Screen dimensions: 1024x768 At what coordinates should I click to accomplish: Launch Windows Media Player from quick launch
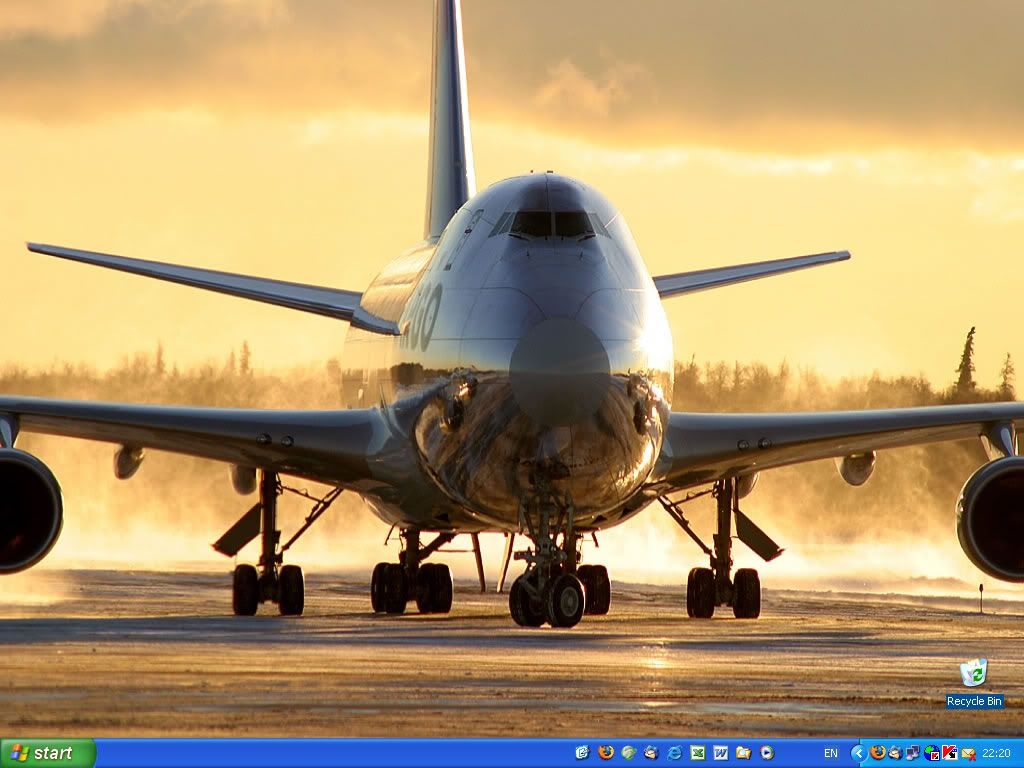(767, 753)
